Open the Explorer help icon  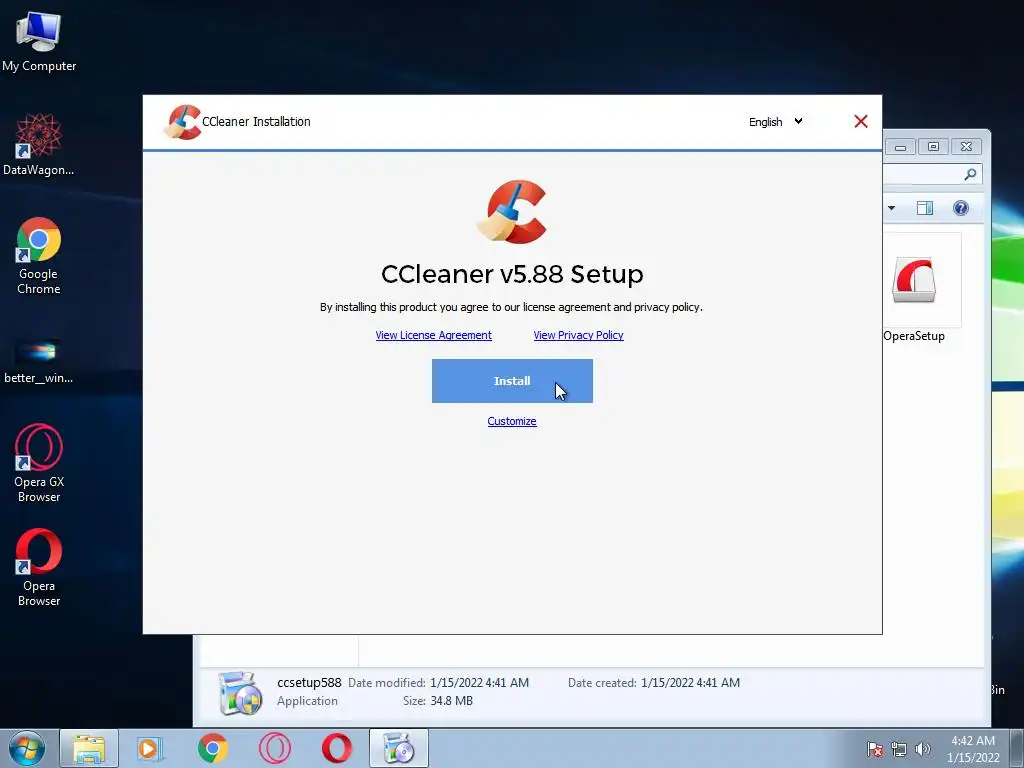[961, 208]
